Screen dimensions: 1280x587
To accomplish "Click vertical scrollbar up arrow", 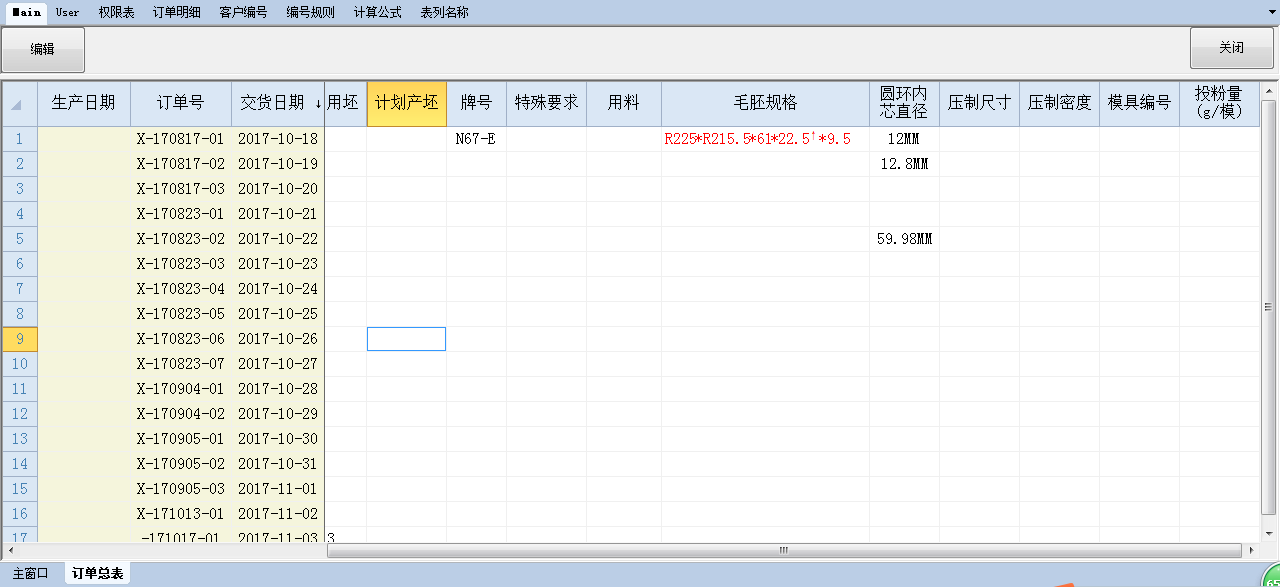I will coord(1269,92).
